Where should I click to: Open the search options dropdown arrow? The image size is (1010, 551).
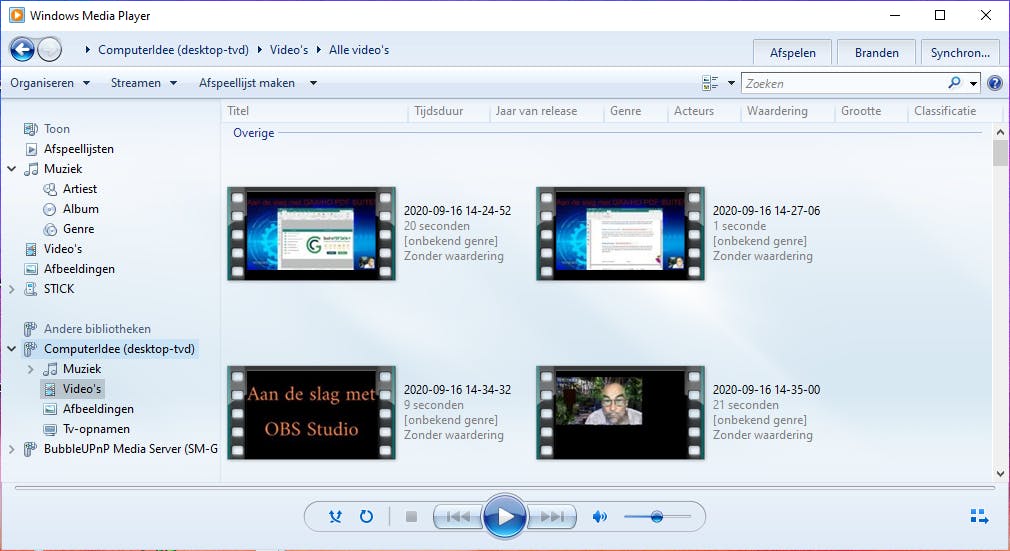(973, 83)
